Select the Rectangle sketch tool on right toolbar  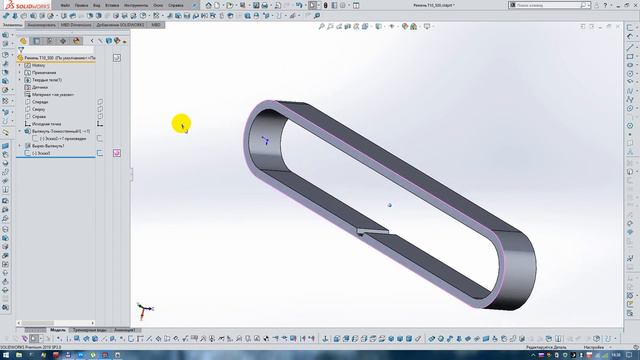pyautogui.click(x=630, y=56)
